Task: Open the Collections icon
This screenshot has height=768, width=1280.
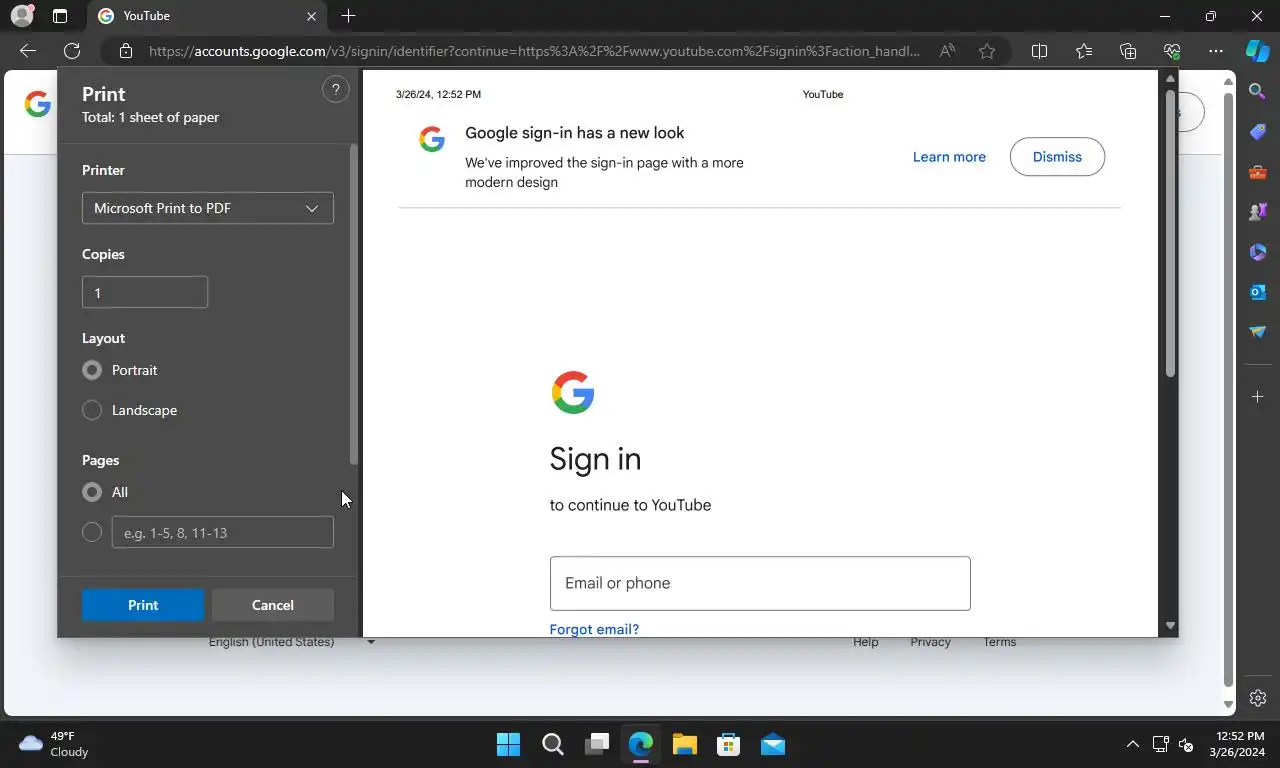Action: coord(1128,51)
